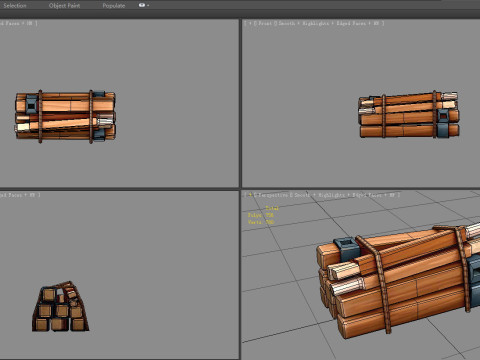Viewport: 480px width, 360px height.
Task: Select the wood bundle in the Front viewport
Action: pyautogui.click(x=409, y=115)
